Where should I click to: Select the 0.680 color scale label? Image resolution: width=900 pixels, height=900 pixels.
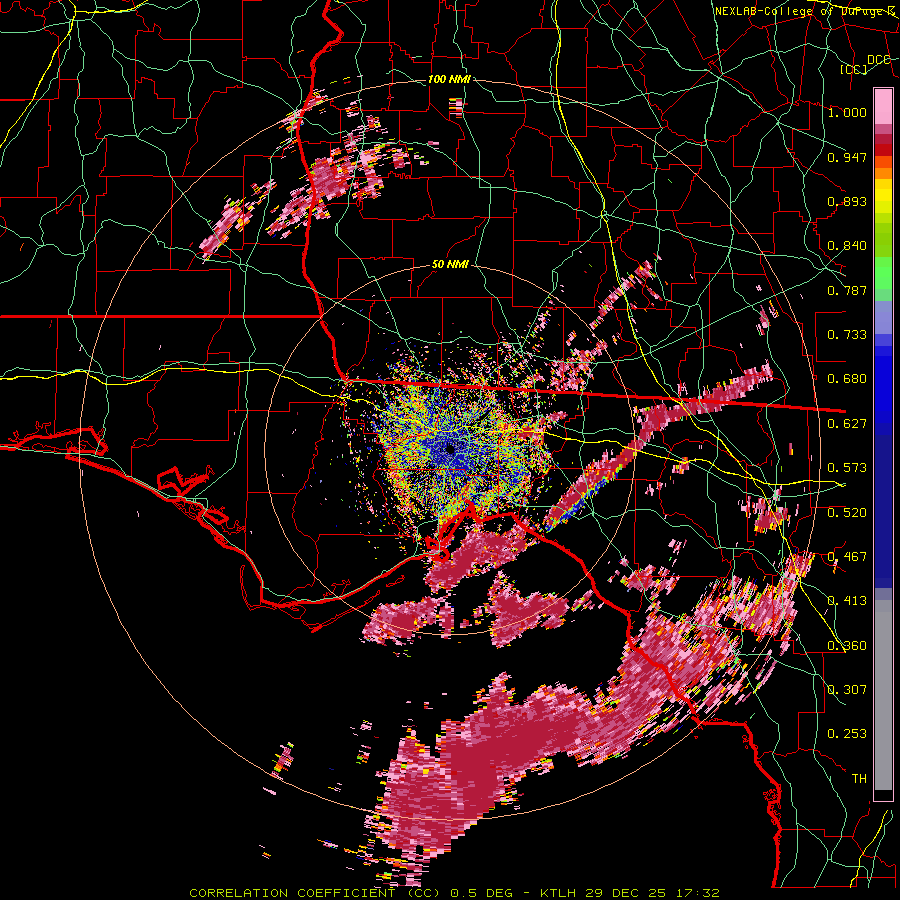pyautogui.click(x=847, y=379)
